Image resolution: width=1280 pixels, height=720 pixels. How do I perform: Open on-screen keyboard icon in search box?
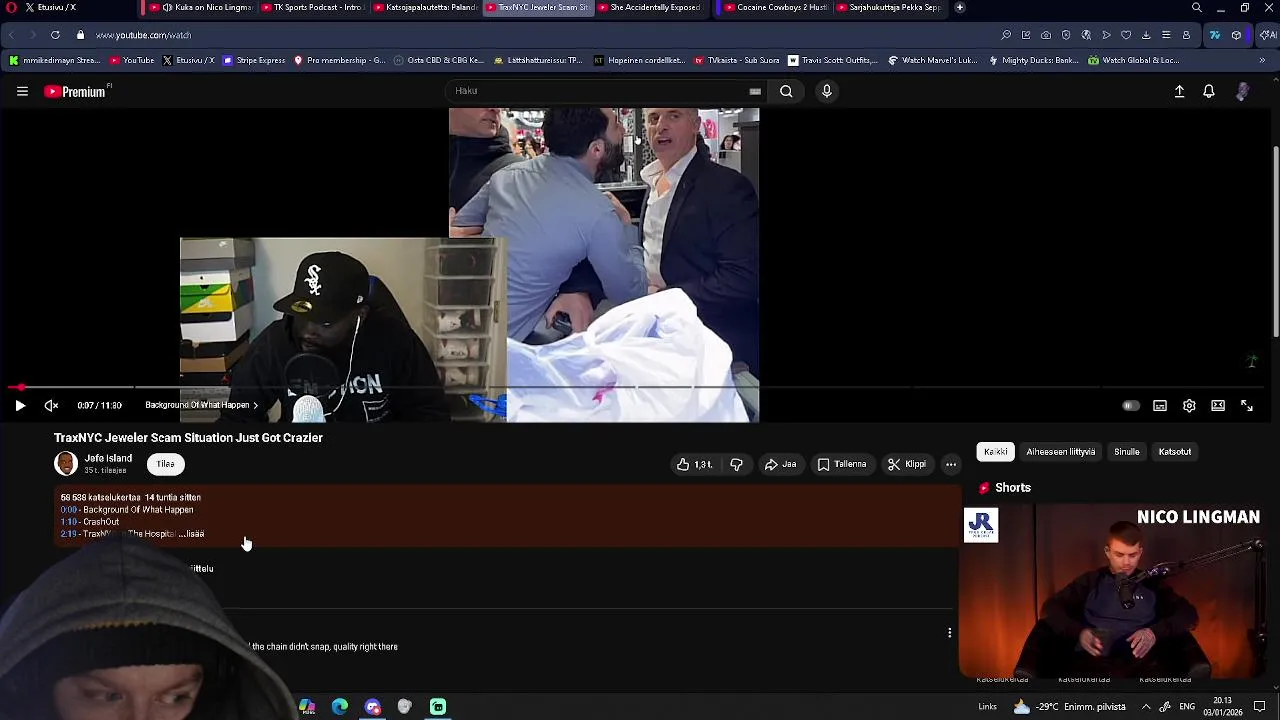tap(755, 91)
